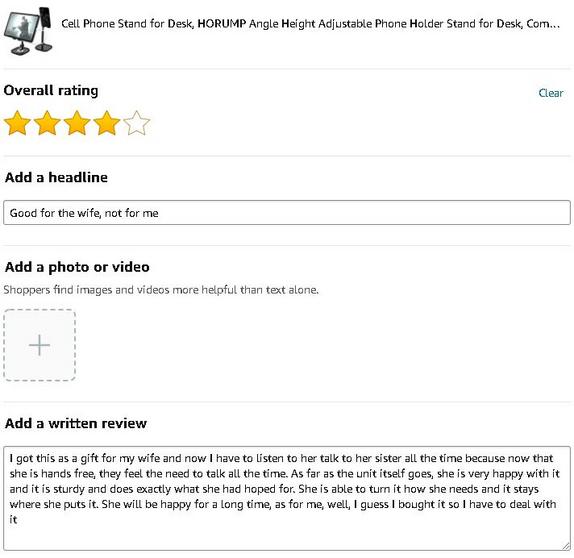Open the Cell Phone Stand product title
The width and height of the screenshot is (574, 558).
[310, 24]
